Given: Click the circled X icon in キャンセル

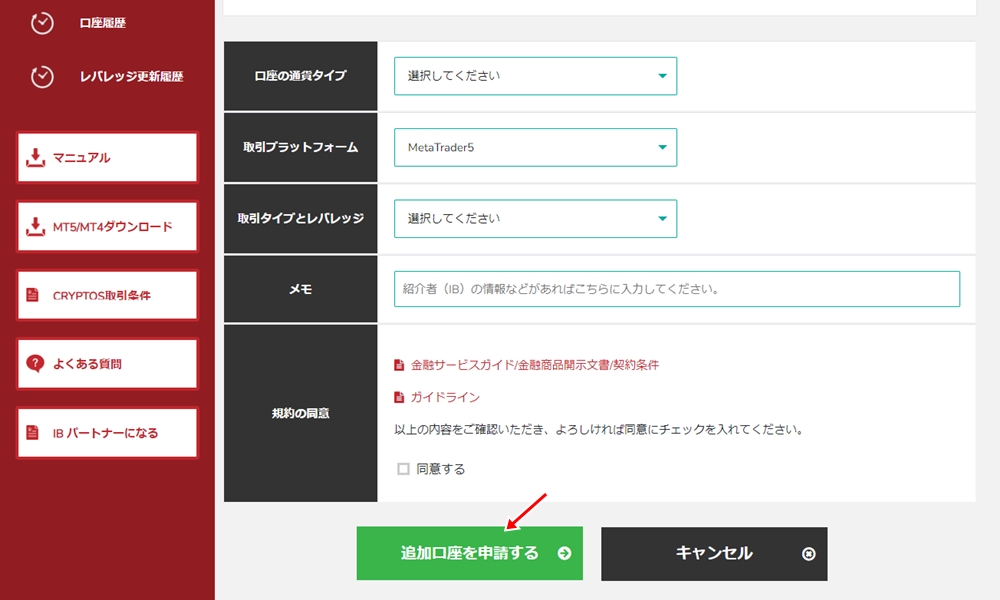Looking at the screenshot, I should [810, 554].
